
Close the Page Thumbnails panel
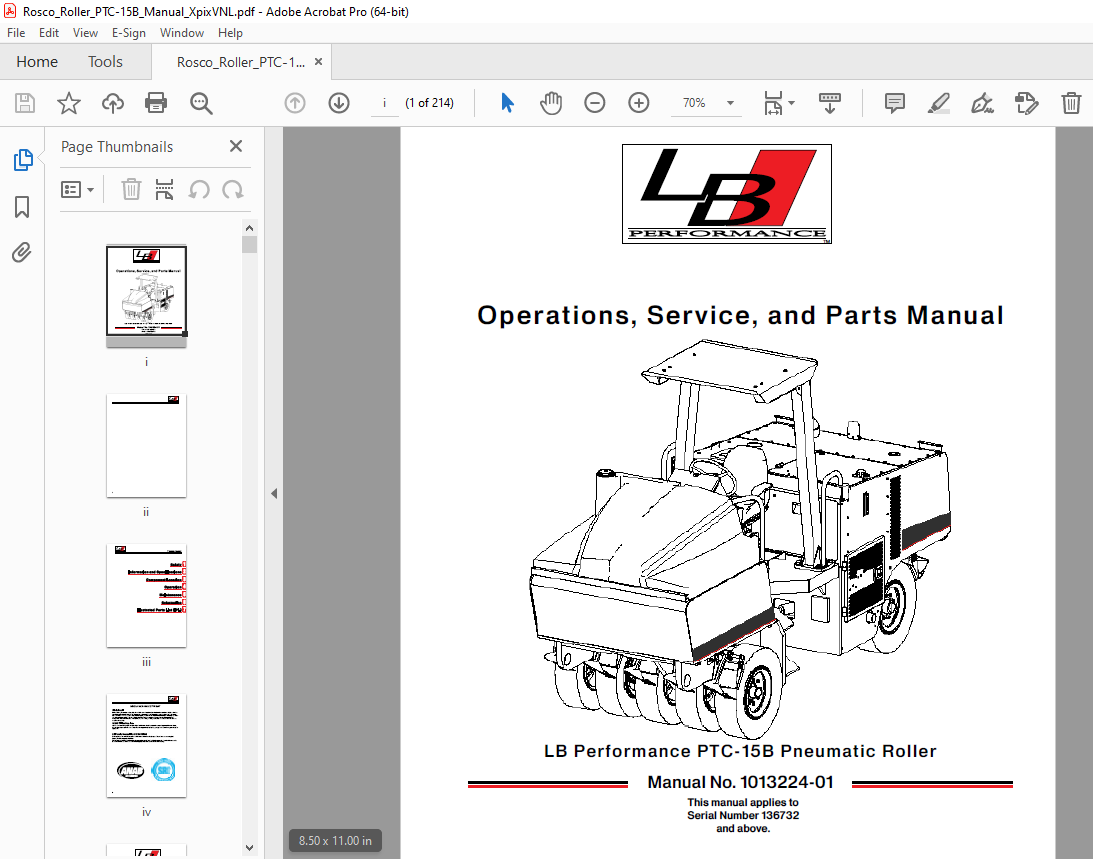pos(236,146)
